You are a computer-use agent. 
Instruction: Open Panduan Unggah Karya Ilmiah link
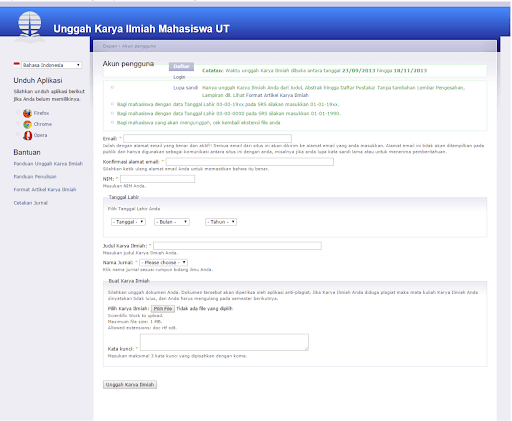click(x=48, y=164)
